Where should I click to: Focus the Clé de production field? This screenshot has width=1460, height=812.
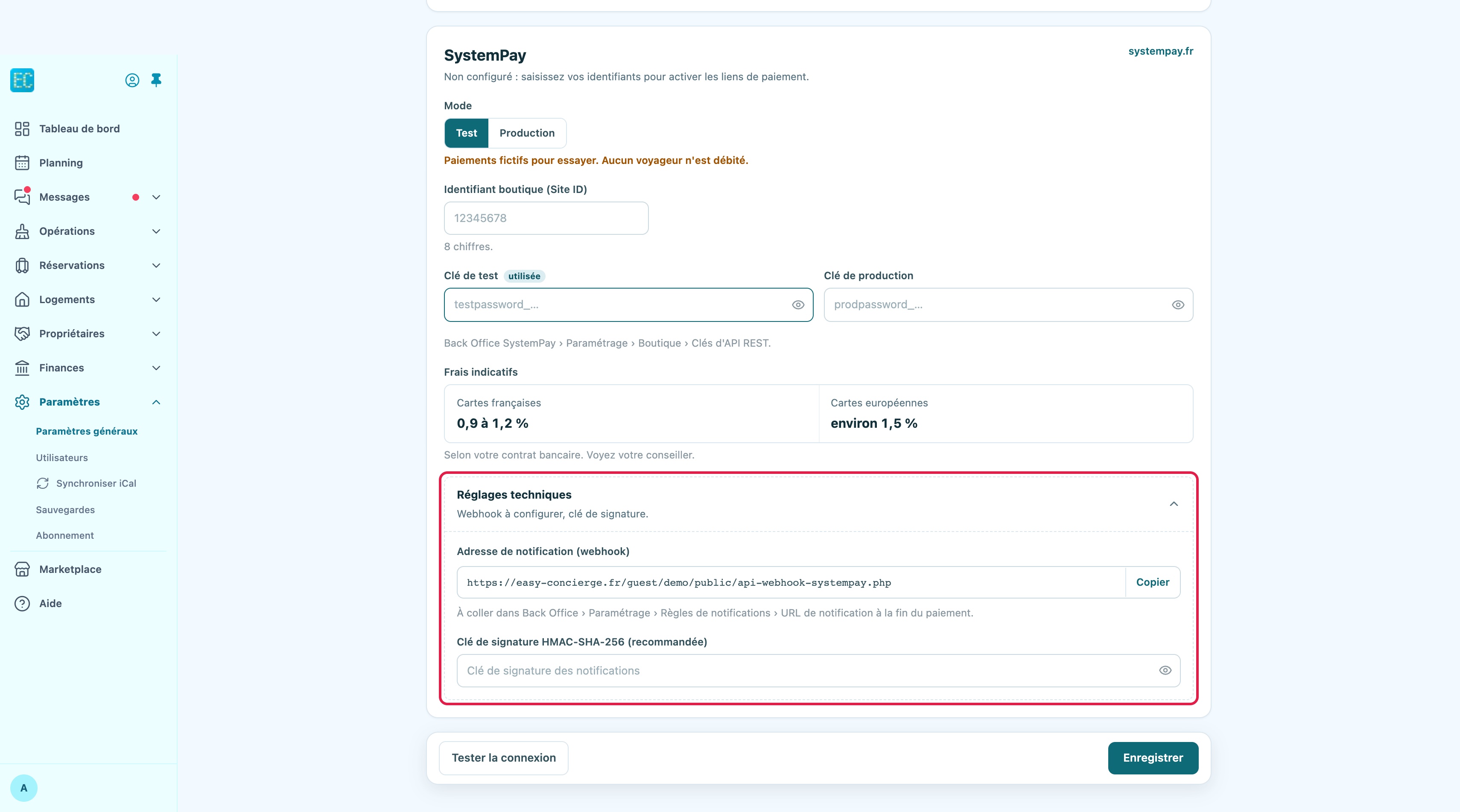[x=1008, y=305]
